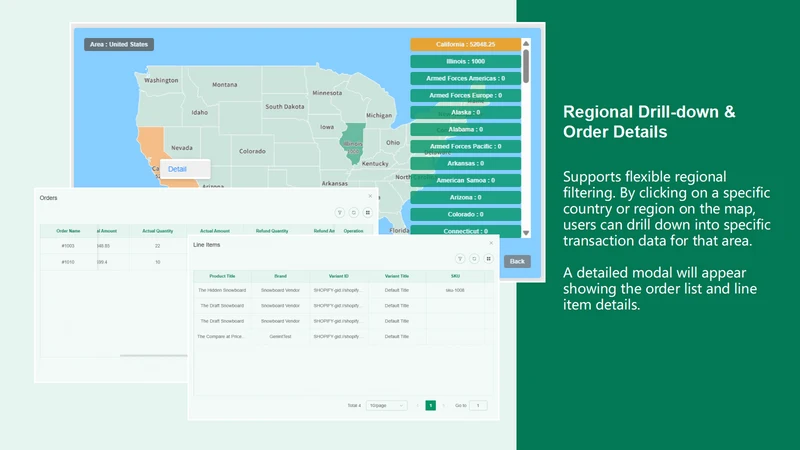Click the refresh icon in Orders panel
800x450 pixels.
pyautogui.click(x=354, y=213)
